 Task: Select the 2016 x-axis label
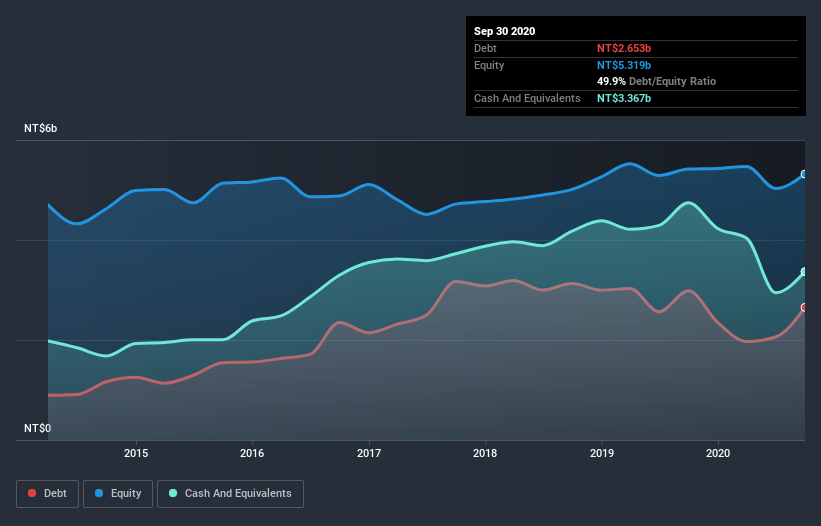click(x=252, y=453)
